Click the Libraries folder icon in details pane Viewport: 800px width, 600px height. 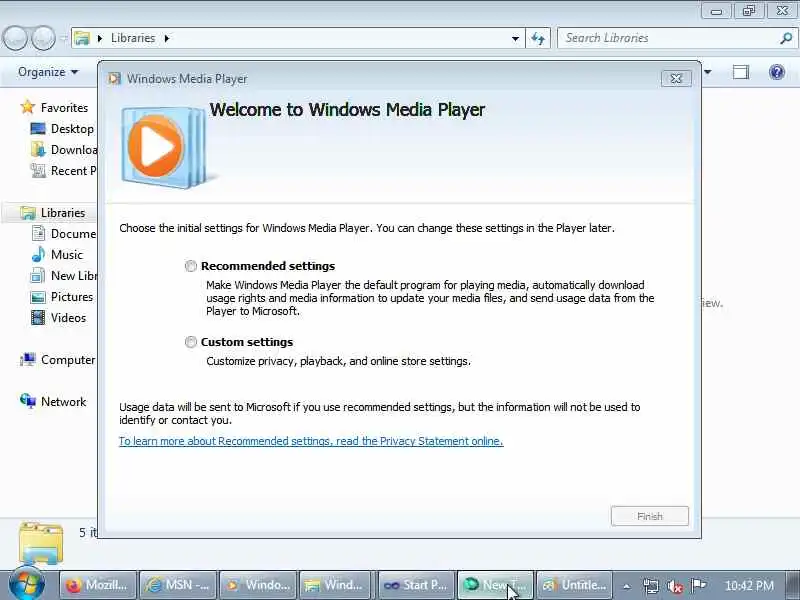coord(41,543)
